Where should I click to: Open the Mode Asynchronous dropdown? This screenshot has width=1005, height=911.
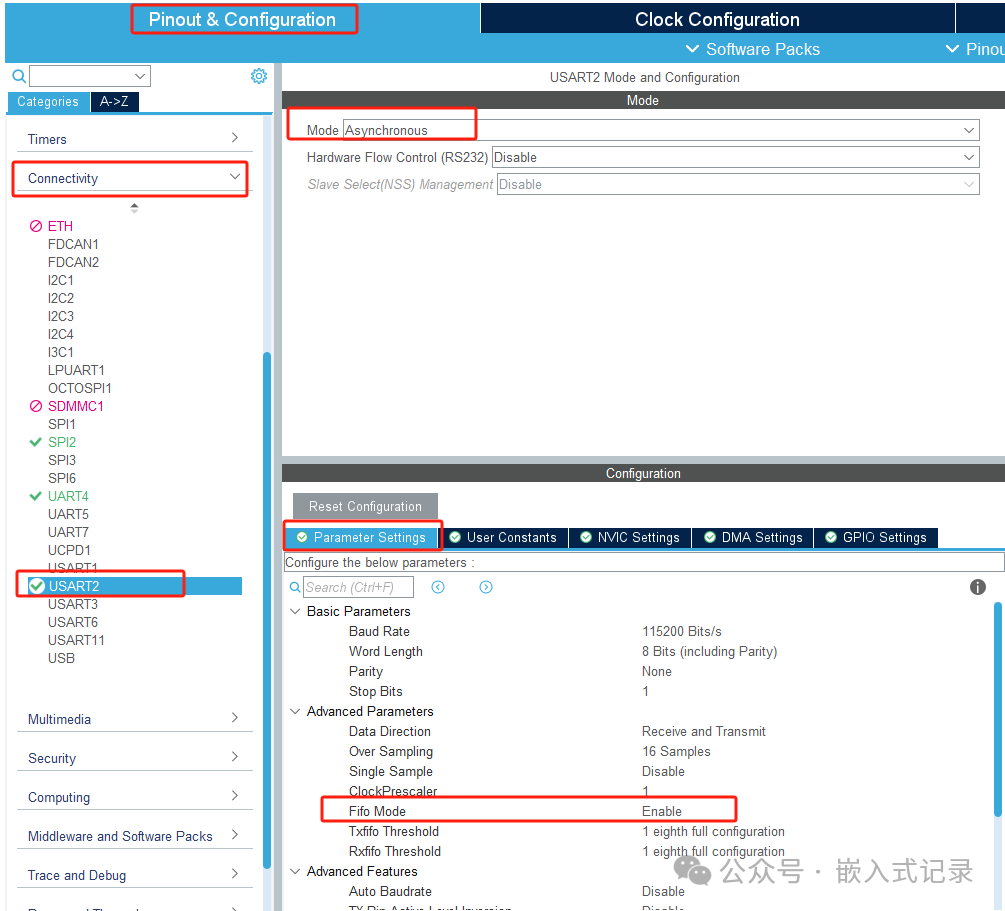coord(661,130)
